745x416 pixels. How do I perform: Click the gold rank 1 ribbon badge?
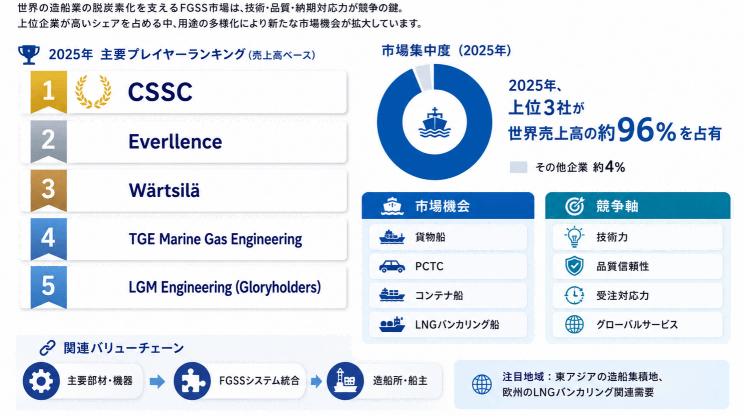48,92
